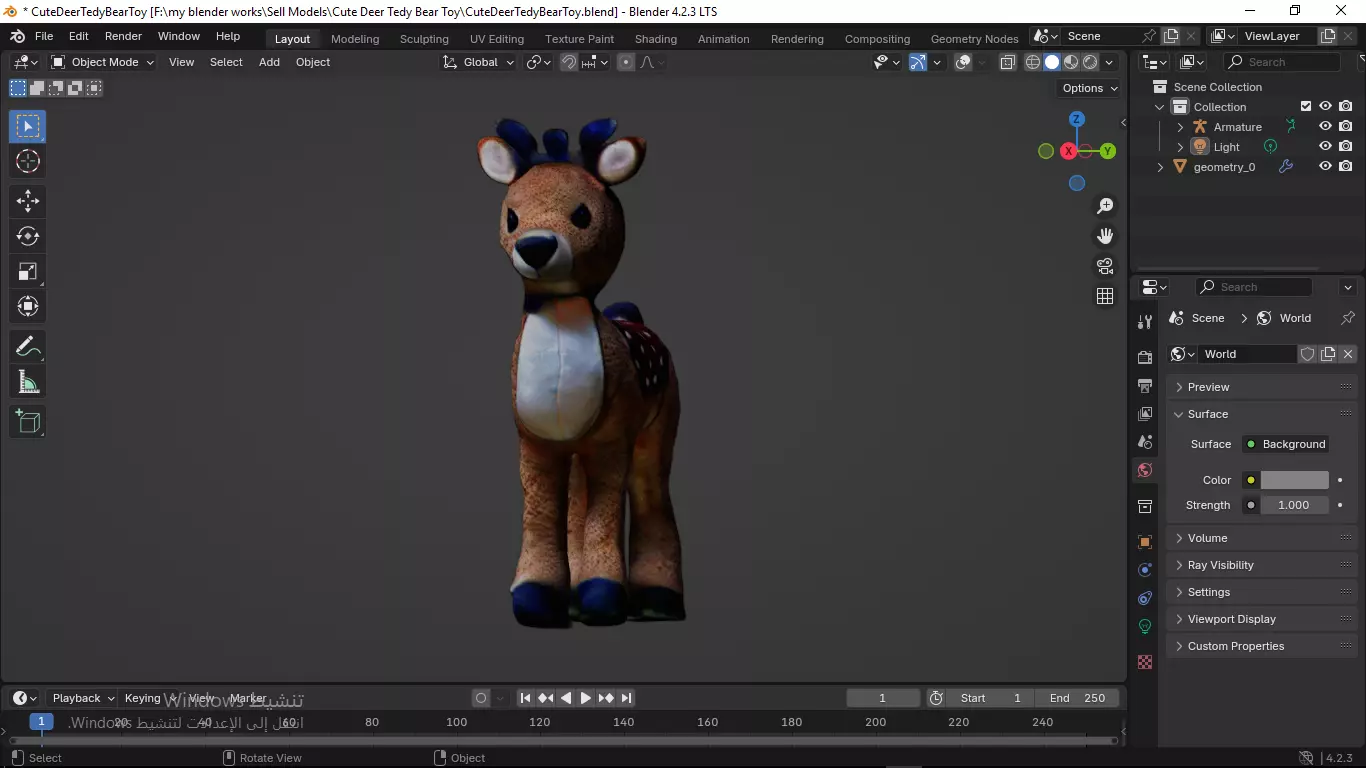This screenshot has height=768, width=1366.
Task: Uncheck Collection exclude checkbox
Action: (1305, 107)
